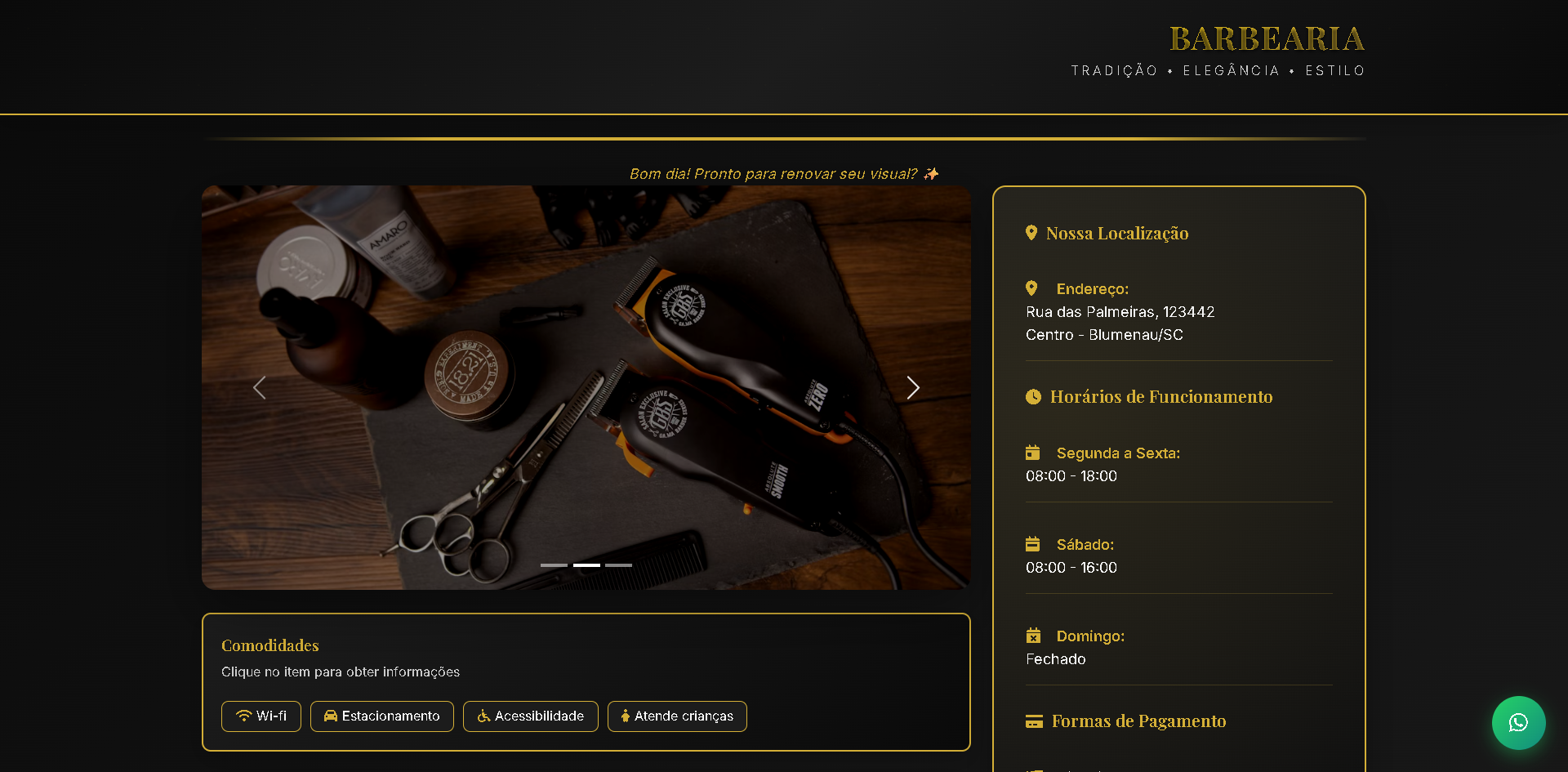This screenshot has width=1568, height=772.
Task: Go to the previous carousel image
Action: click(x=260, y=388)
